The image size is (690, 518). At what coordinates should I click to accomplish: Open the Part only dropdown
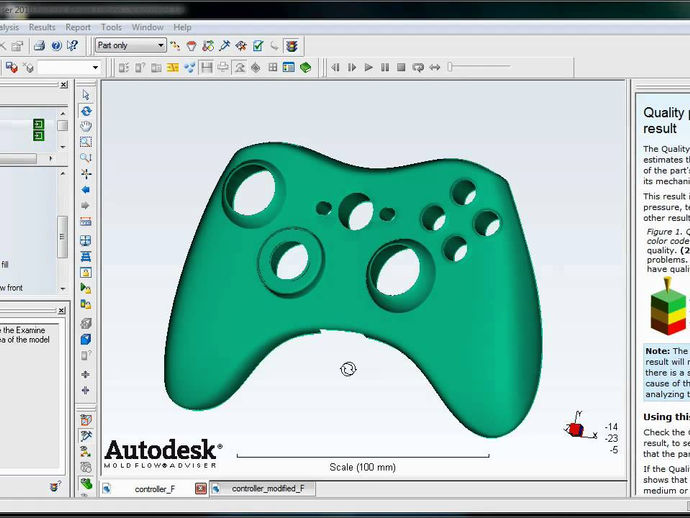131,45
